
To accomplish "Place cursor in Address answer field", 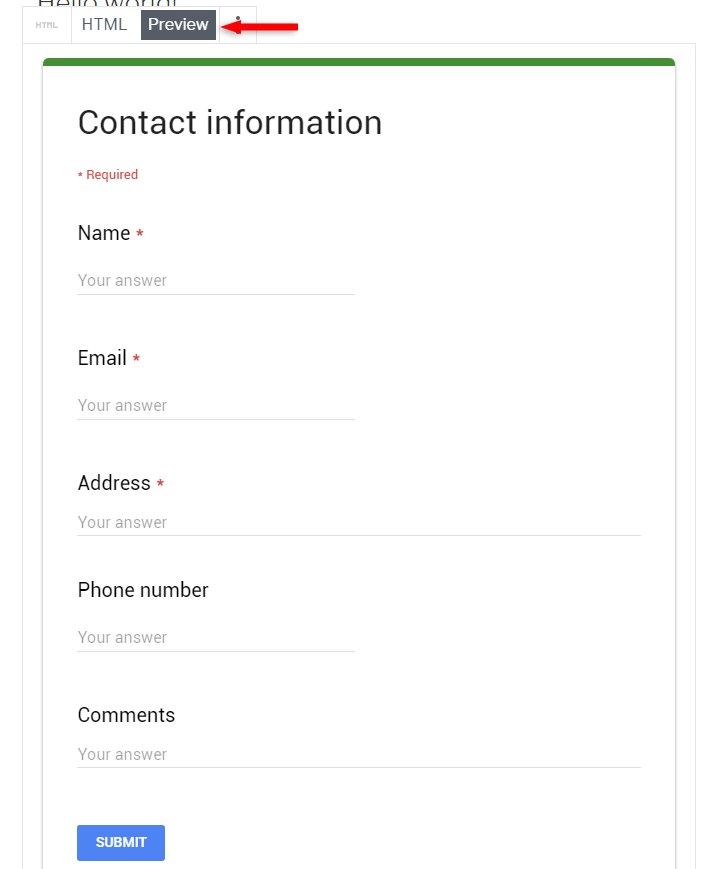I will pos(359,522).
